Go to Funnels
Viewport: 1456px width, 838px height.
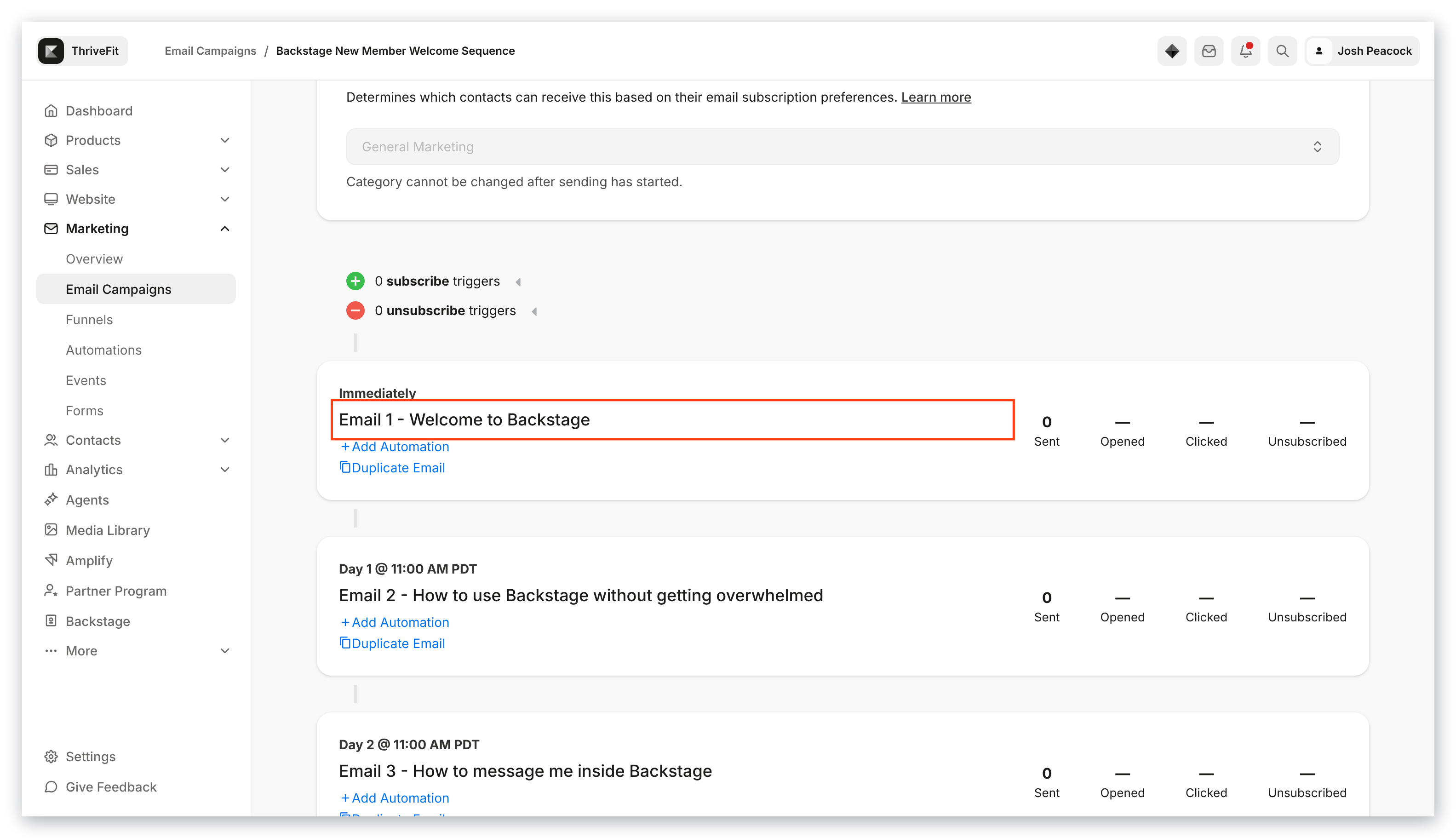pos(89,320)
